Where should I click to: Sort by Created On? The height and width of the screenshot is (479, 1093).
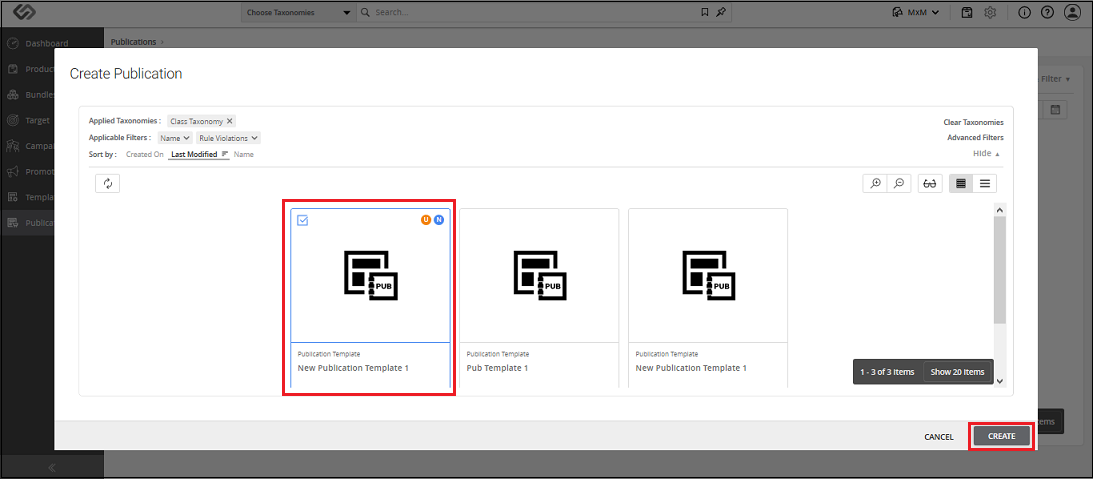144,155
